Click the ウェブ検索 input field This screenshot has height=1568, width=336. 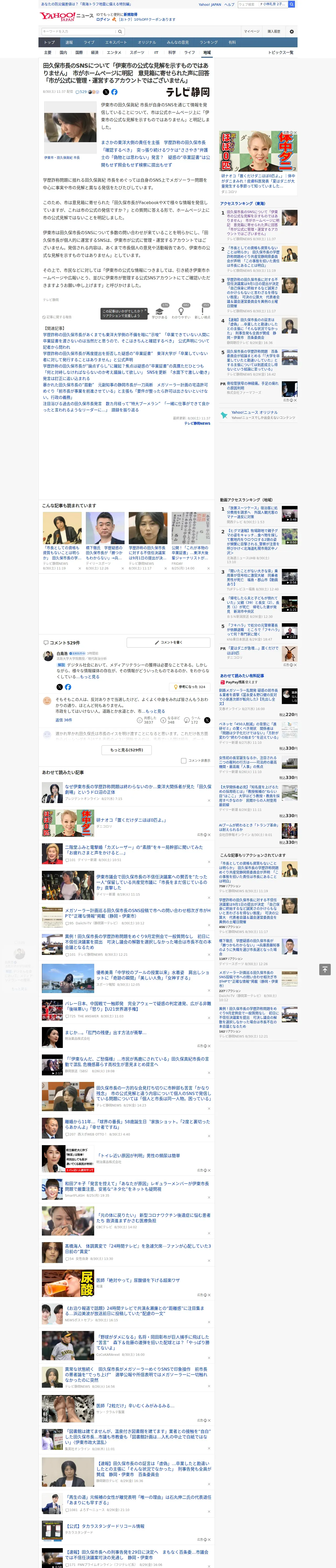248,4
